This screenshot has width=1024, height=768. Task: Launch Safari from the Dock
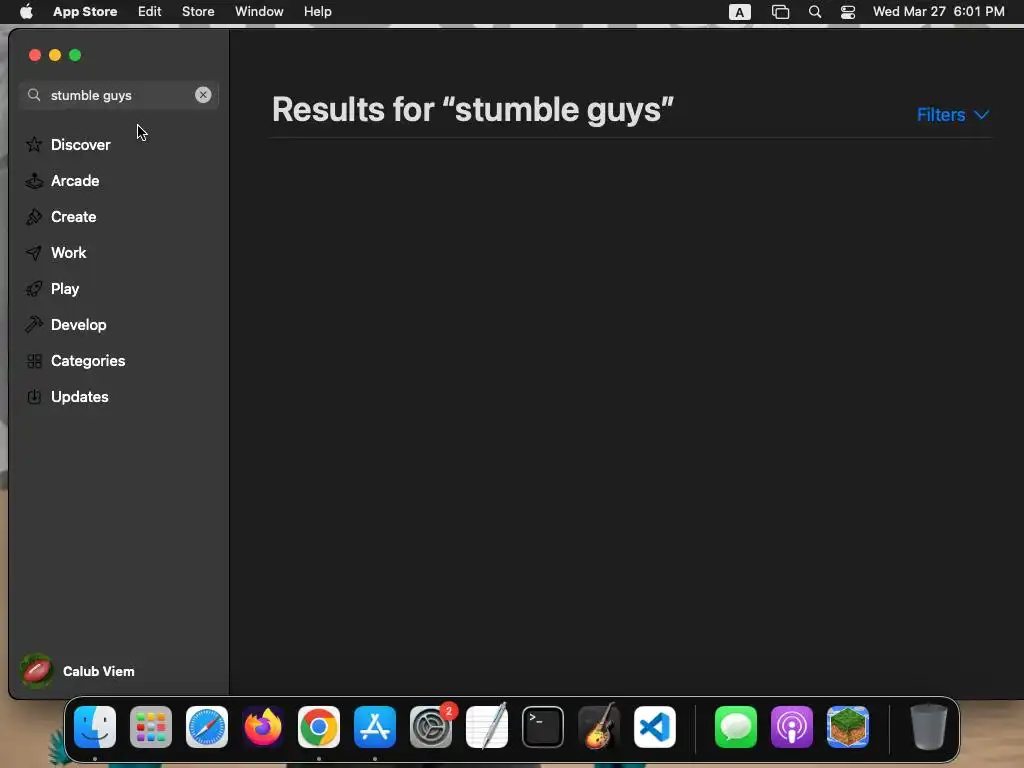click(x=207, y=727)
